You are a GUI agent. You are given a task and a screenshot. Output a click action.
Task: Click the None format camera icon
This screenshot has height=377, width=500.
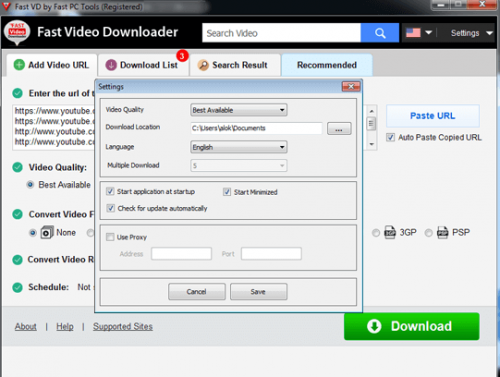coord(47,232)
